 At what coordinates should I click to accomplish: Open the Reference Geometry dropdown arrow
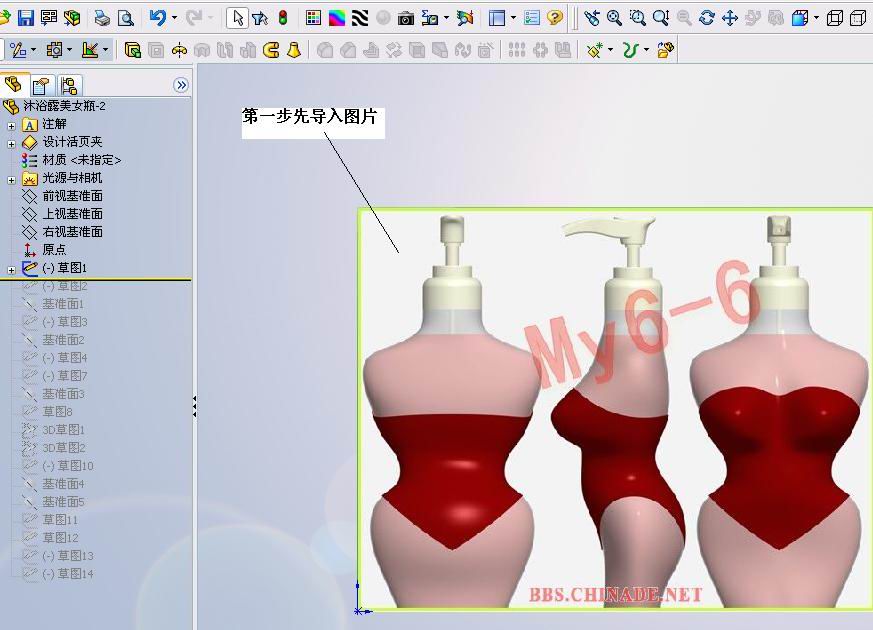(611, 50)
